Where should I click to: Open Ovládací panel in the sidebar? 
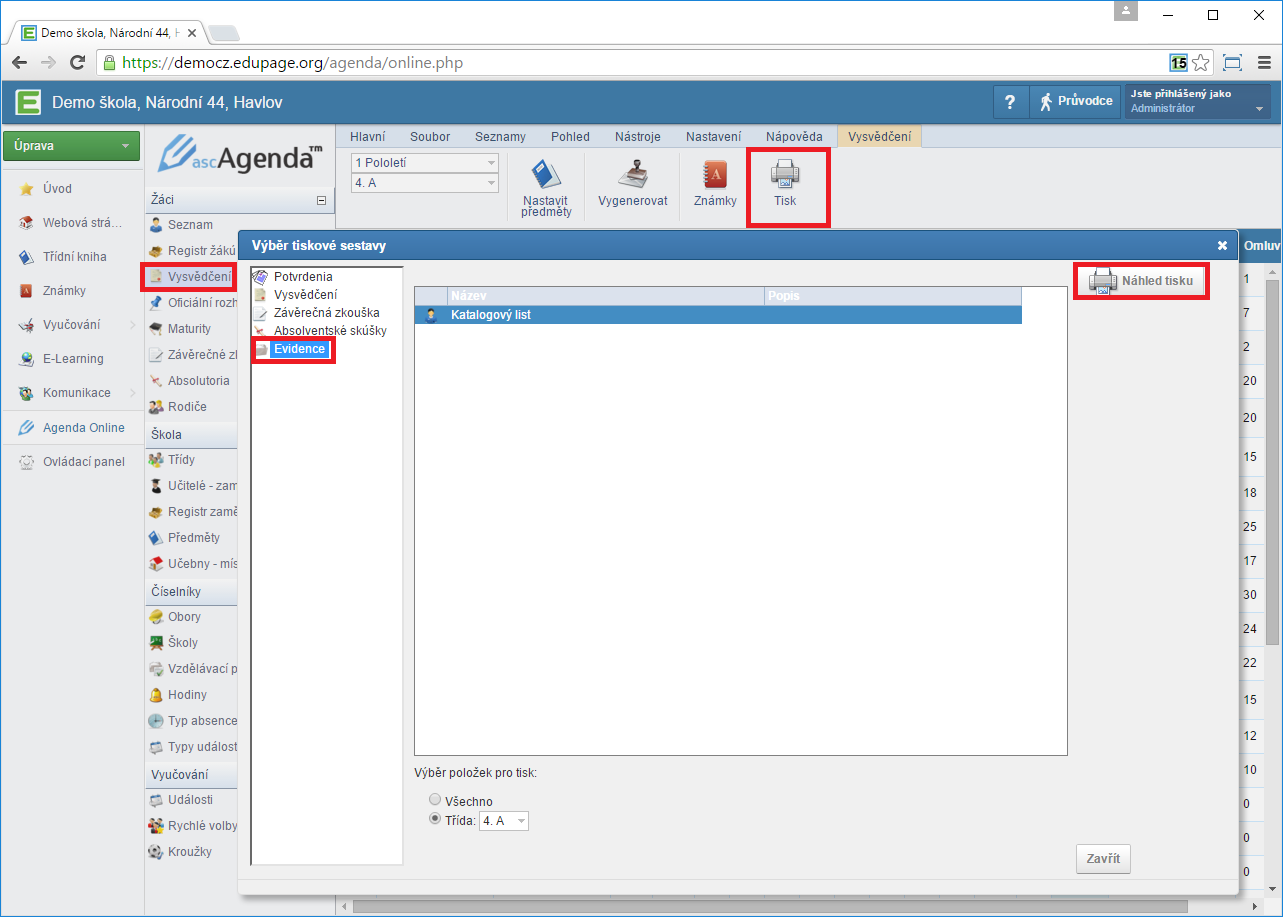pyautogui.click(x=83, y=461)
